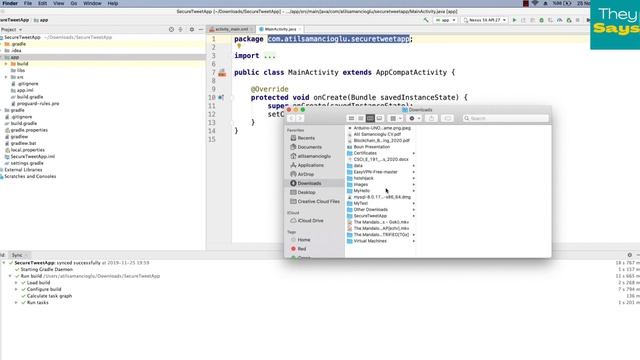This screenshot has height=360, width=640.
Task: Open Finder group-by arrangement dropdown
Action: (x=396, y=118)
